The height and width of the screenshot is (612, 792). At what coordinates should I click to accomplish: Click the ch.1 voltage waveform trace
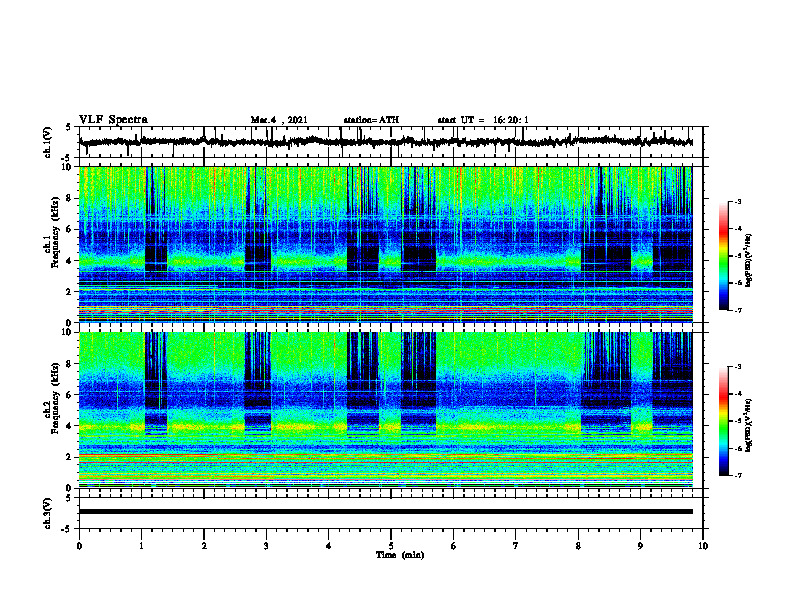point(385,142)
